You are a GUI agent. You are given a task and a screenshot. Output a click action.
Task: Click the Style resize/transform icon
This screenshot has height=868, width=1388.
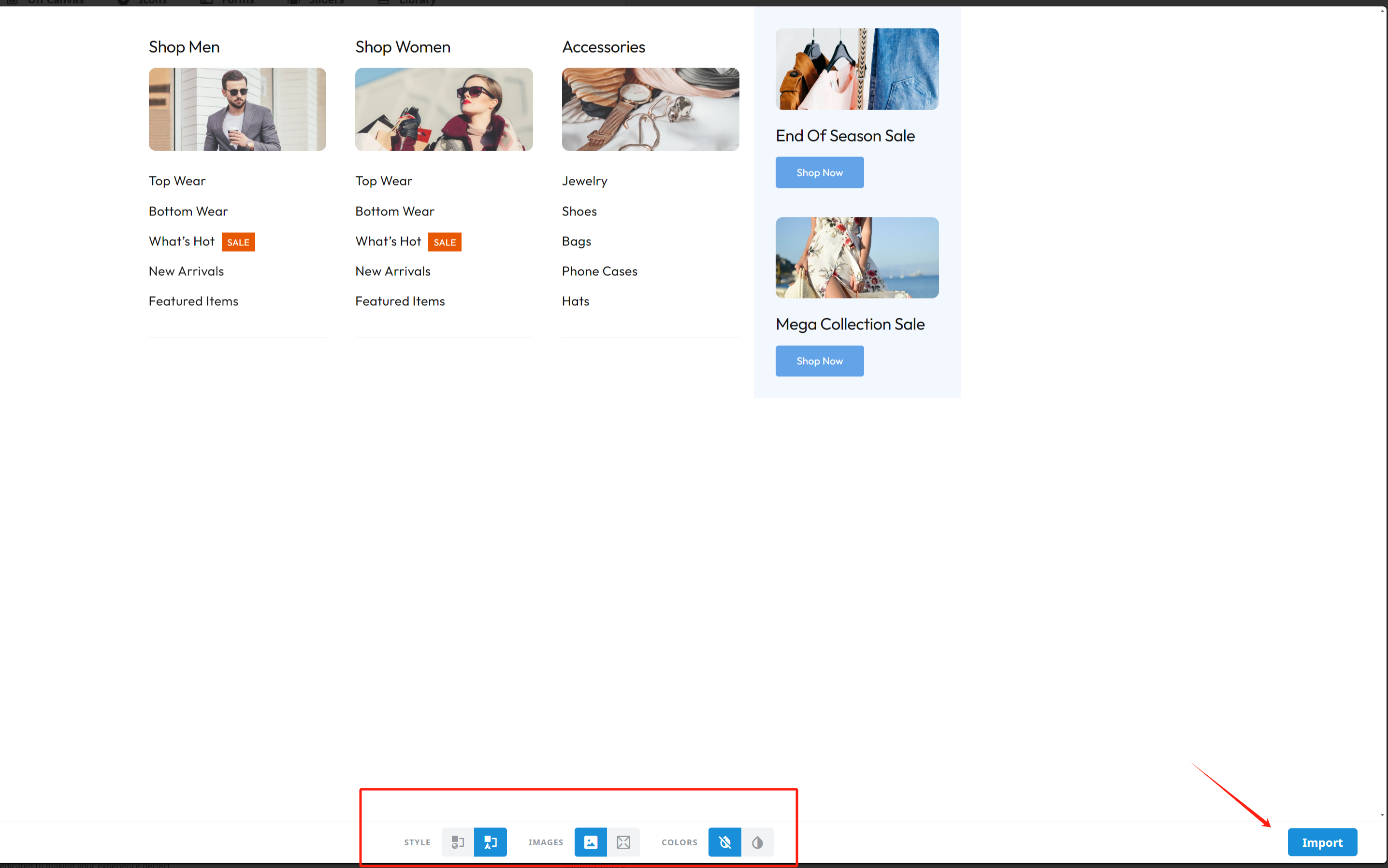[490, 841]
